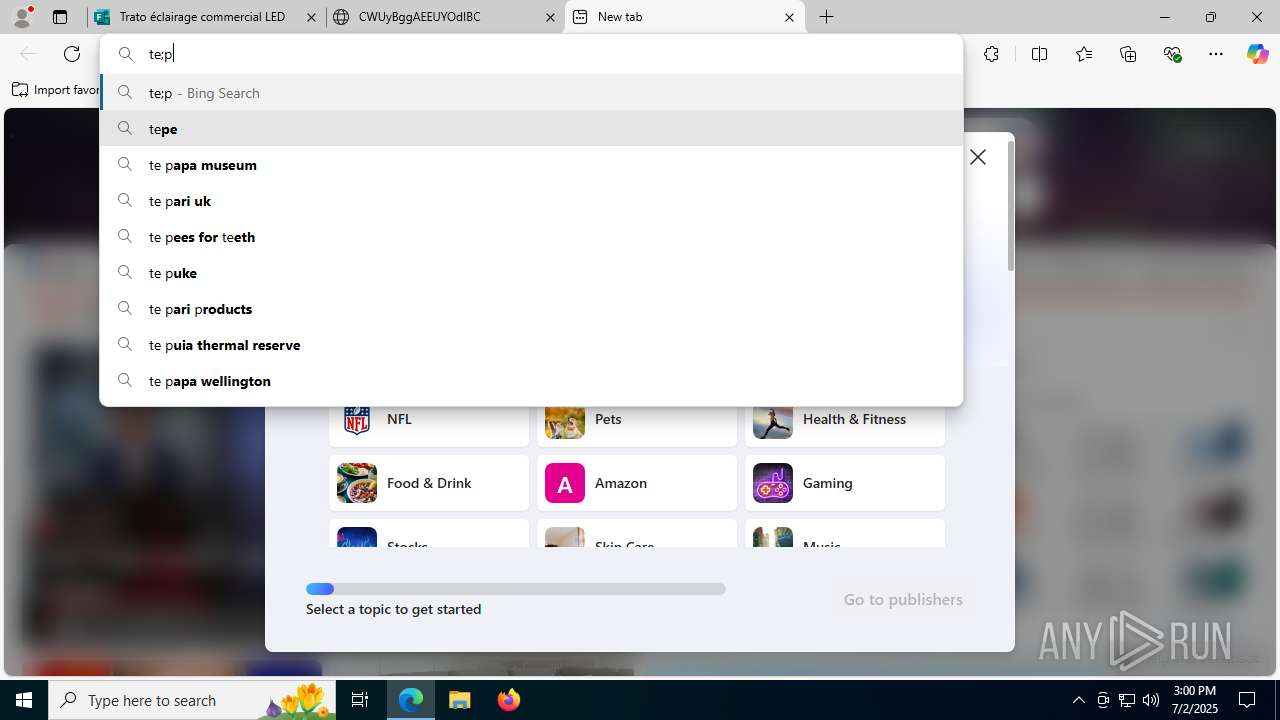1280x720 pixels.
Task: Open the clock showing 3:00 PM
Action: click(1195, 700)
